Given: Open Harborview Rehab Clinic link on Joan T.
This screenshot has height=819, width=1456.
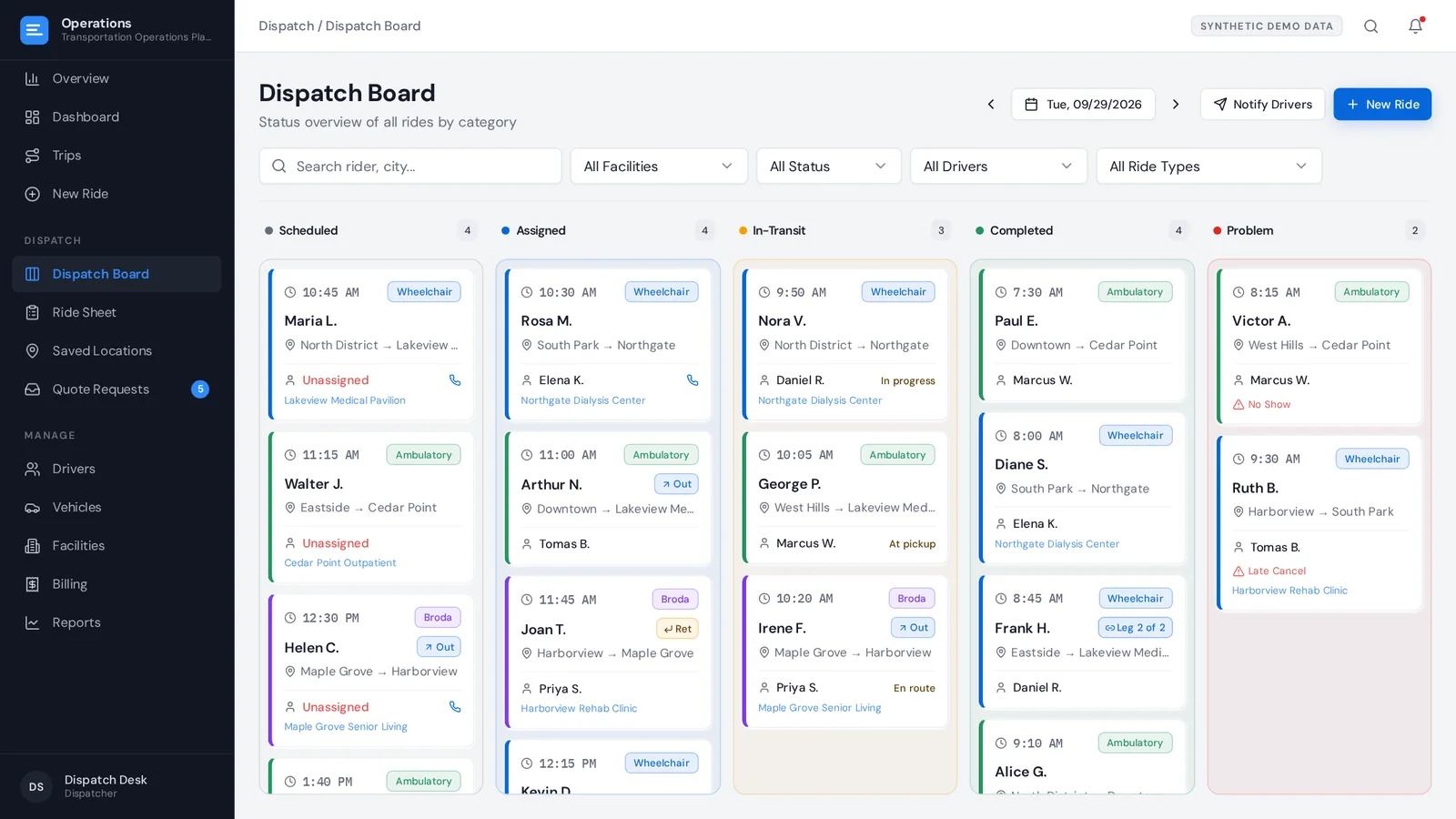Looking at the screenshot, I should click(579, 709).
